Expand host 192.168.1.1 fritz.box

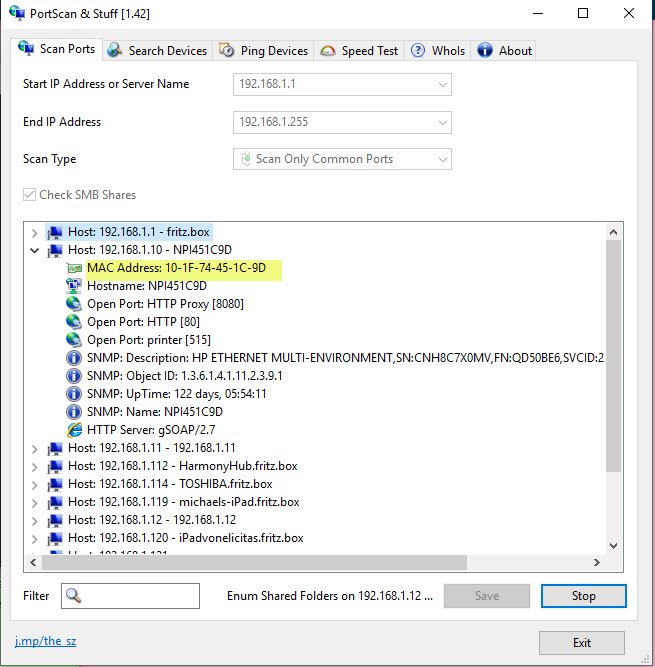[34, 233]
